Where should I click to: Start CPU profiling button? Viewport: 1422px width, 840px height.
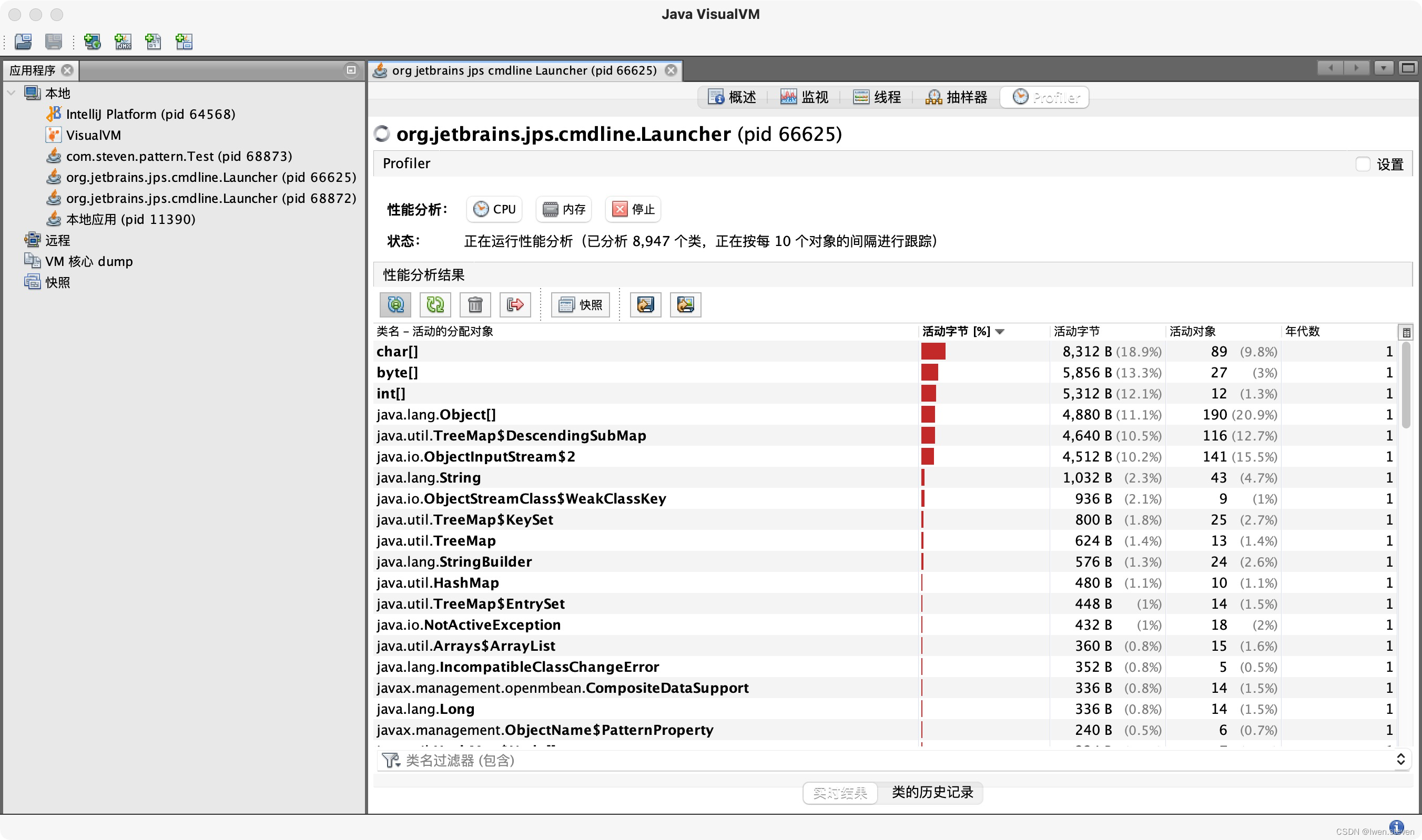494,209
